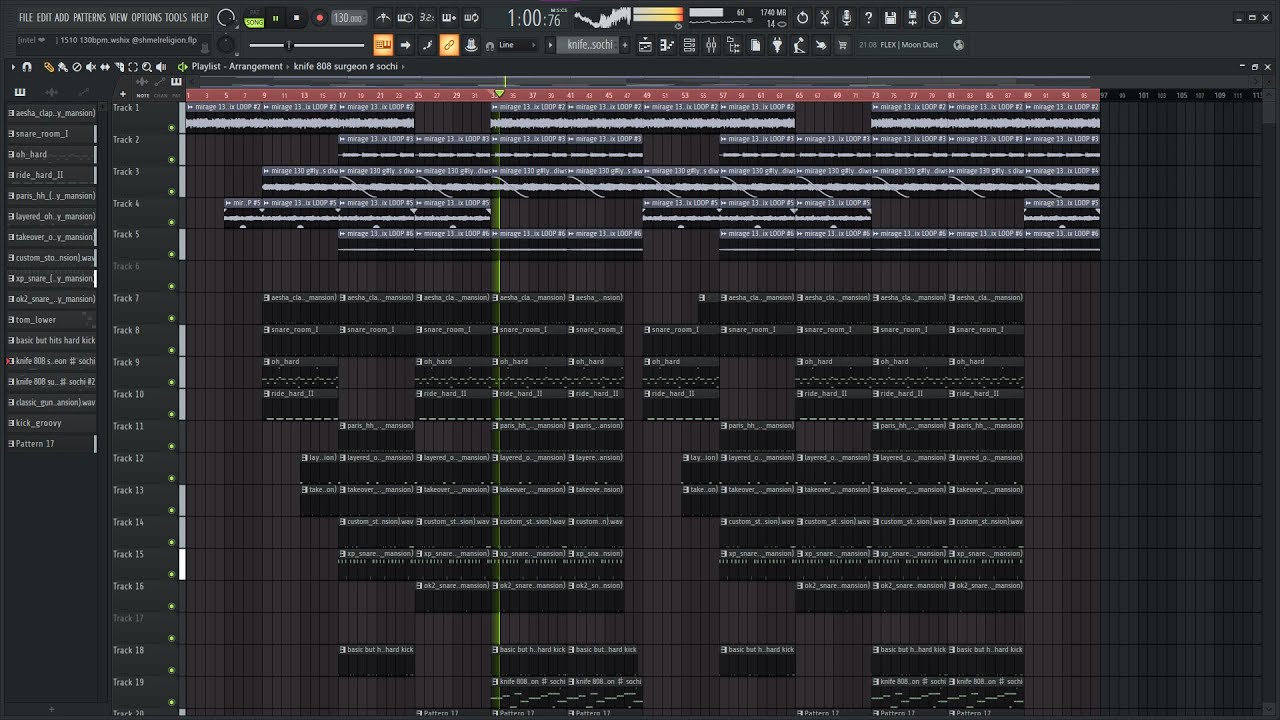Viewport: 1280px width, 720px height.
Task: Open the TOOLS menu
Action: click(176, 18)
